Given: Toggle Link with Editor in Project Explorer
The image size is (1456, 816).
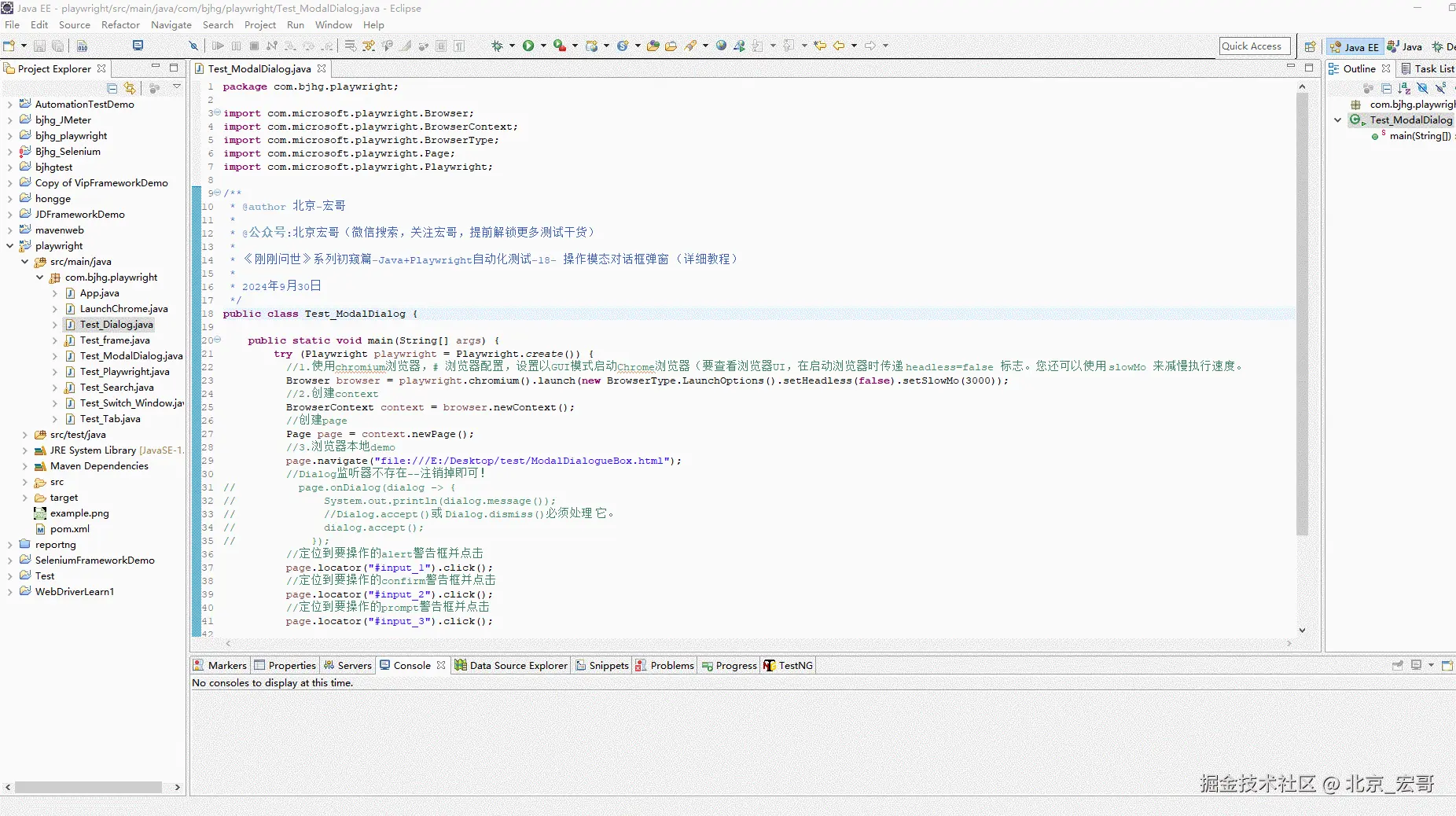Looking at the screenshot, I should 130,88.
